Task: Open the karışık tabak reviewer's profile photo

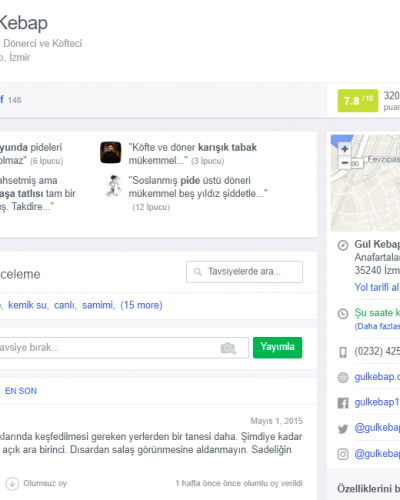Action: 111,153
